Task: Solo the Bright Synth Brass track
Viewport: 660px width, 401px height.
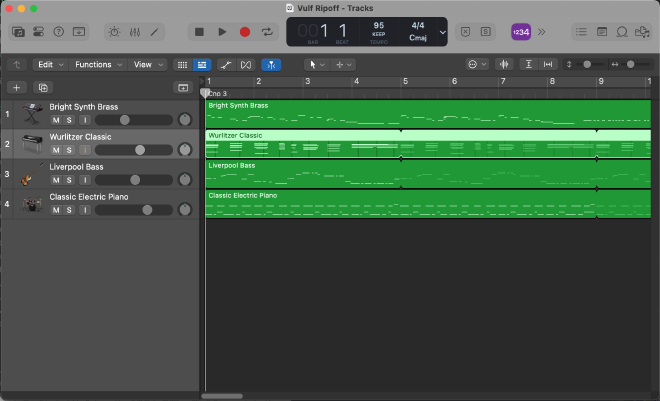Action: 69,120
